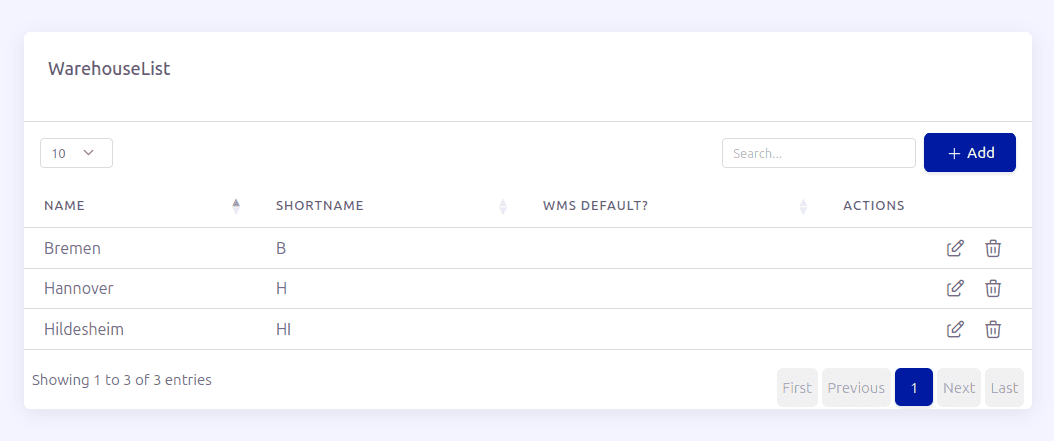Click the edit pencil icon for Hannover

point(955,288)
